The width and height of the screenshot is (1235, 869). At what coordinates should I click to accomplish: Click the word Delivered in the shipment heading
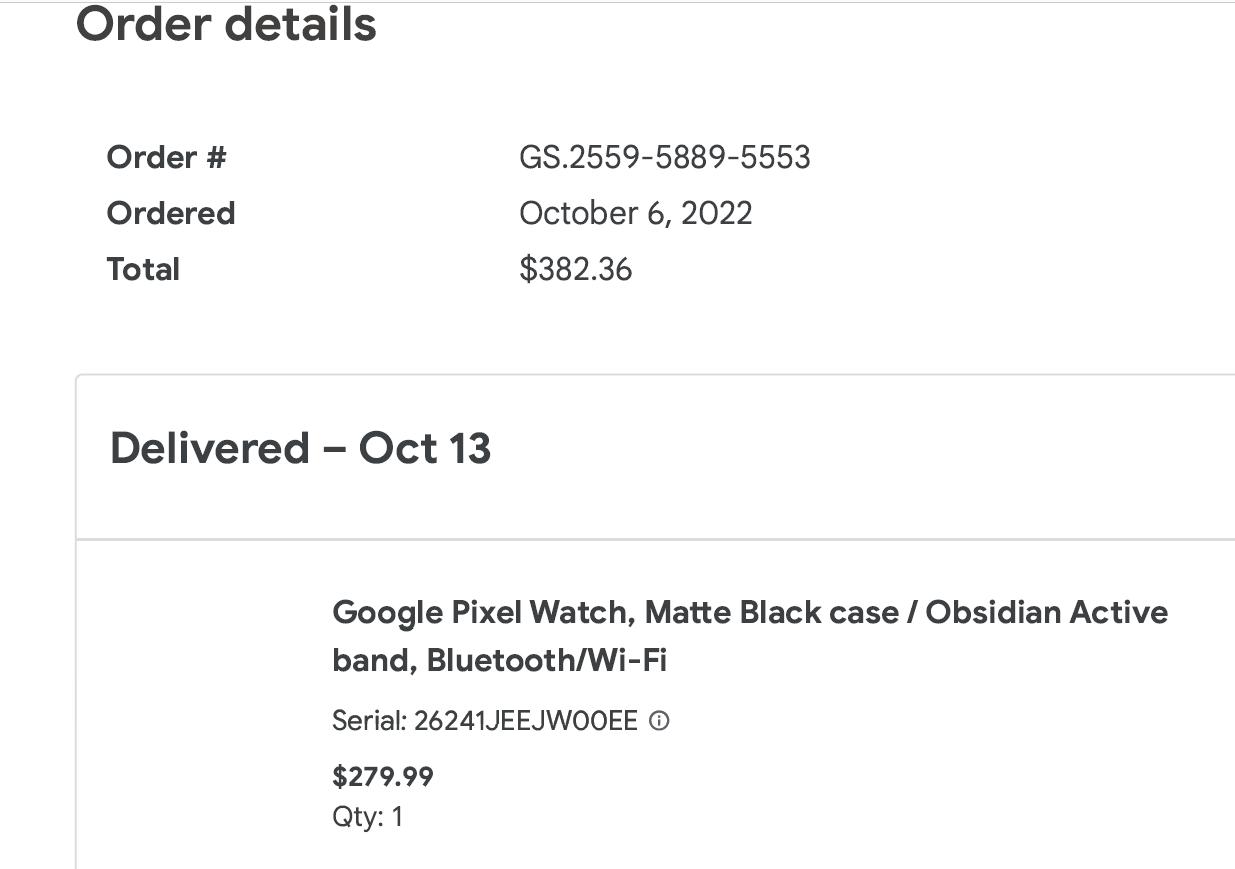pos(210,448)
